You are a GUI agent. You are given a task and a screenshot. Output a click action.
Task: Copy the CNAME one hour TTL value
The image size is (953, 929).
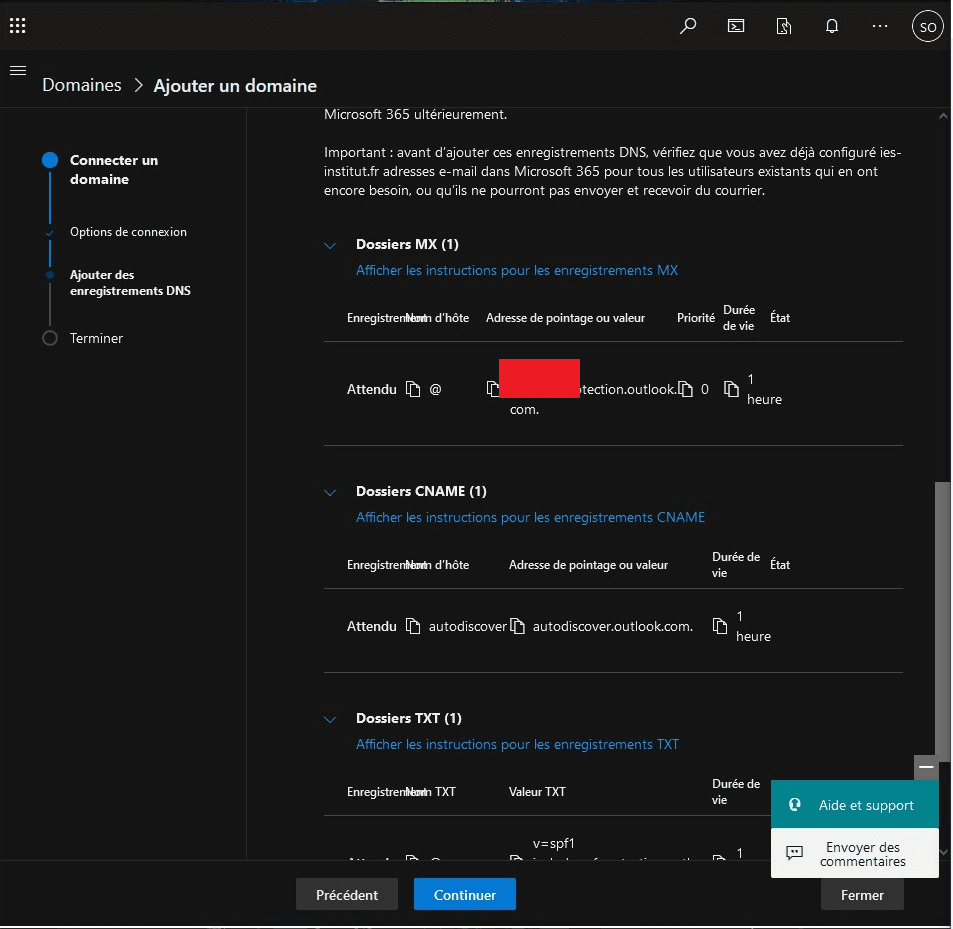coord(720,626)
